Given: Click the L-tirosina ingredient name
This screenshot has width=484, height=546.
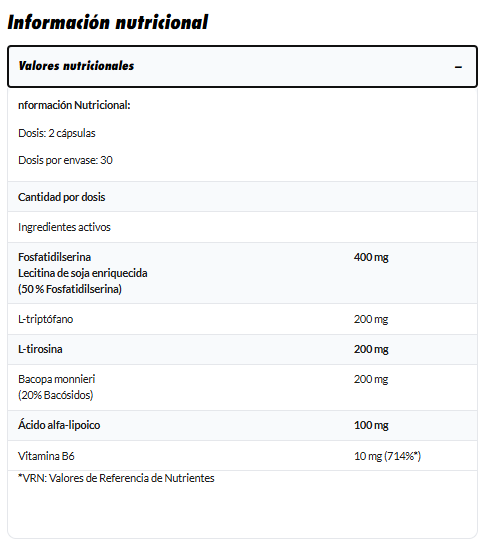Looking at the screenshot, I should click(40, 349).
